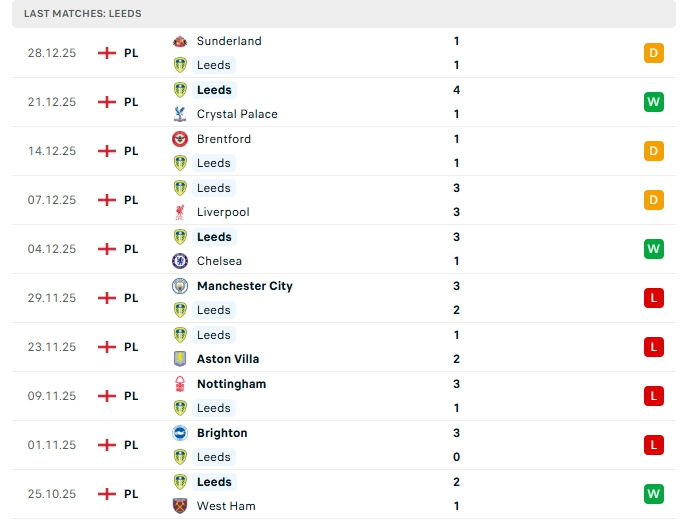Screen dimensions: 684x520
Task: Select the PL league label on 04.12.25 row
Action: [x=131, y=249]
